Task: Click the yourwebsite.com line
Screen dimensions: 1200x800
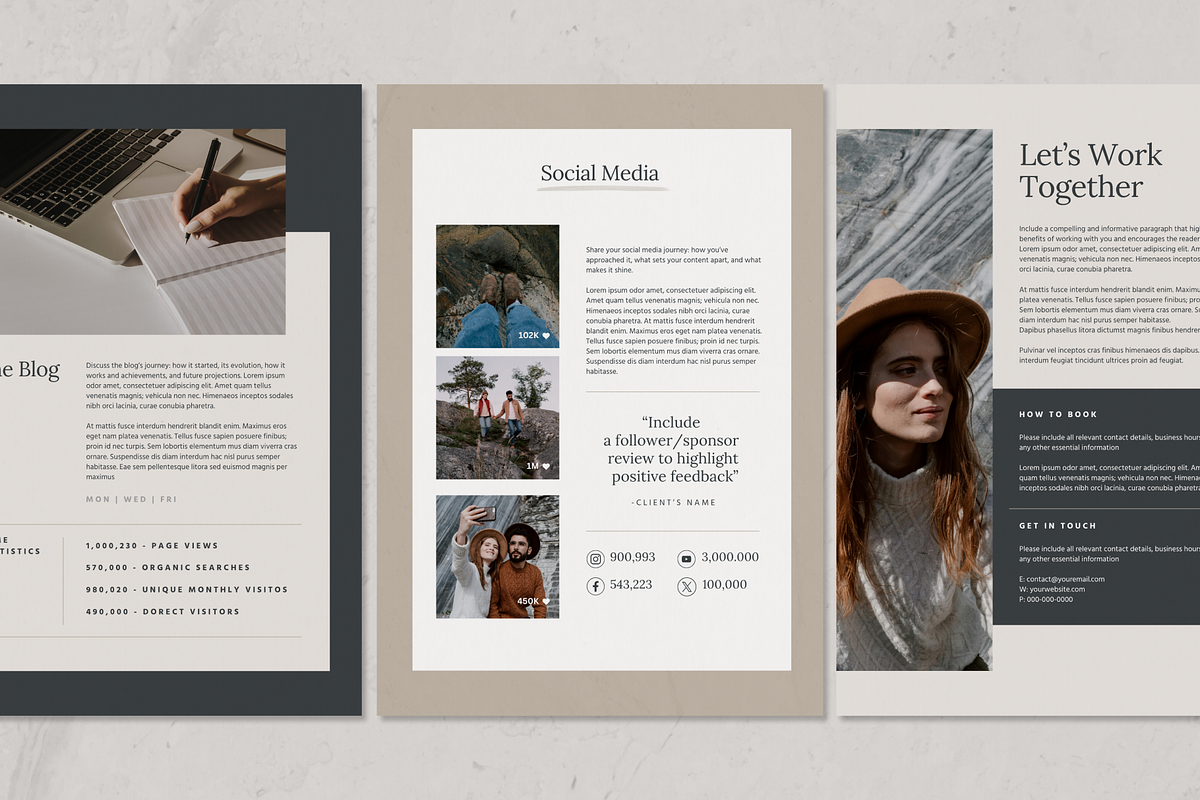Action: (x=1052, y=589)
